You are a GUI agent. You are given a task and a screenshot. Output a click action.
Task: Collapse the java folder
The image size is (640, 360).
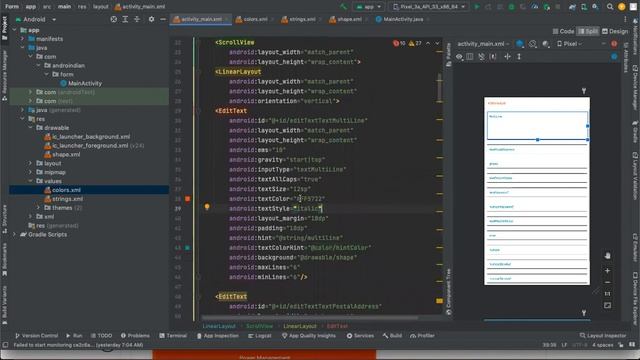click(x=22, y=48)
